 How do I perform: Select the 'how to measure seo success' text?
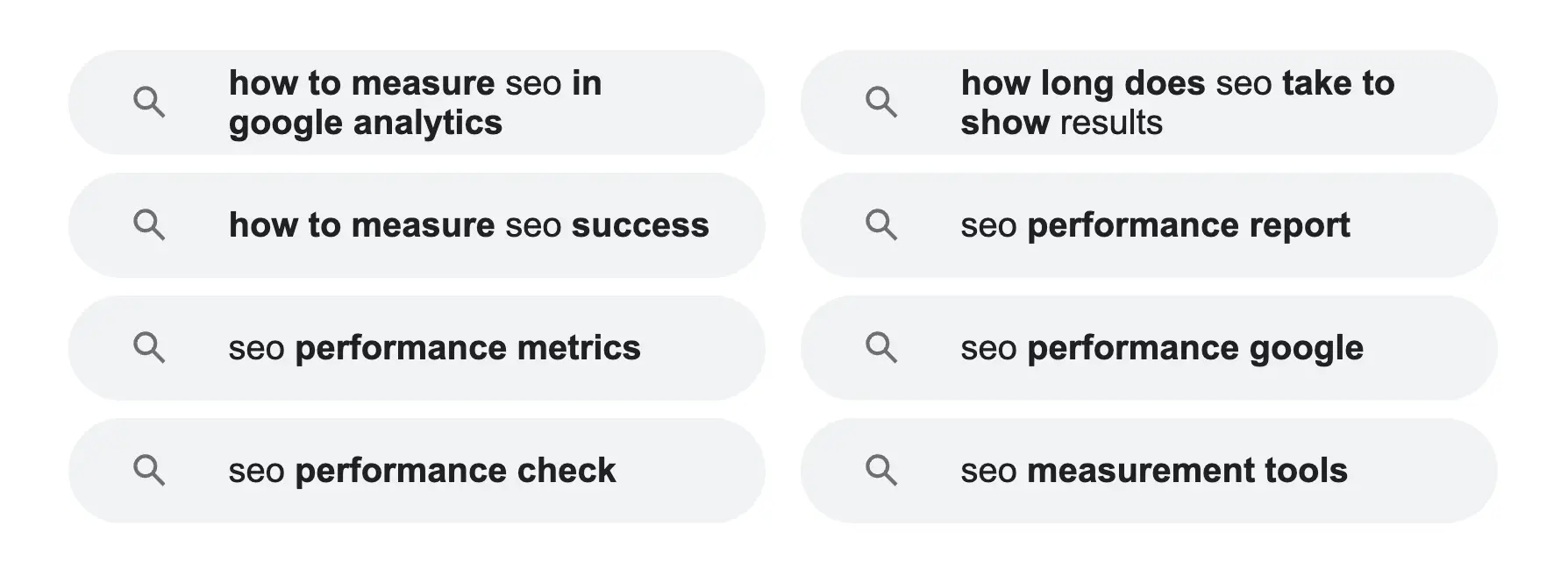click(x=468, y=225)
